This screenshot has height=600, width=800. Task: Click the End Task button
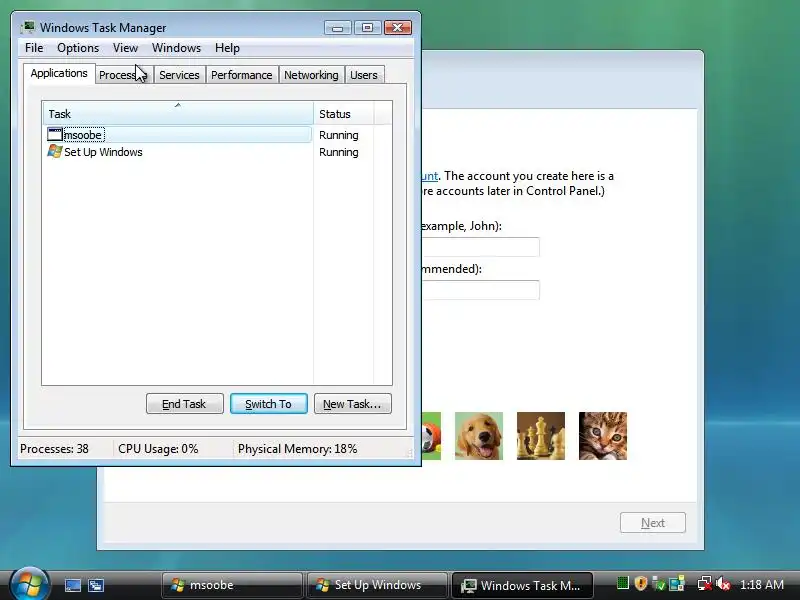[185, 404]
